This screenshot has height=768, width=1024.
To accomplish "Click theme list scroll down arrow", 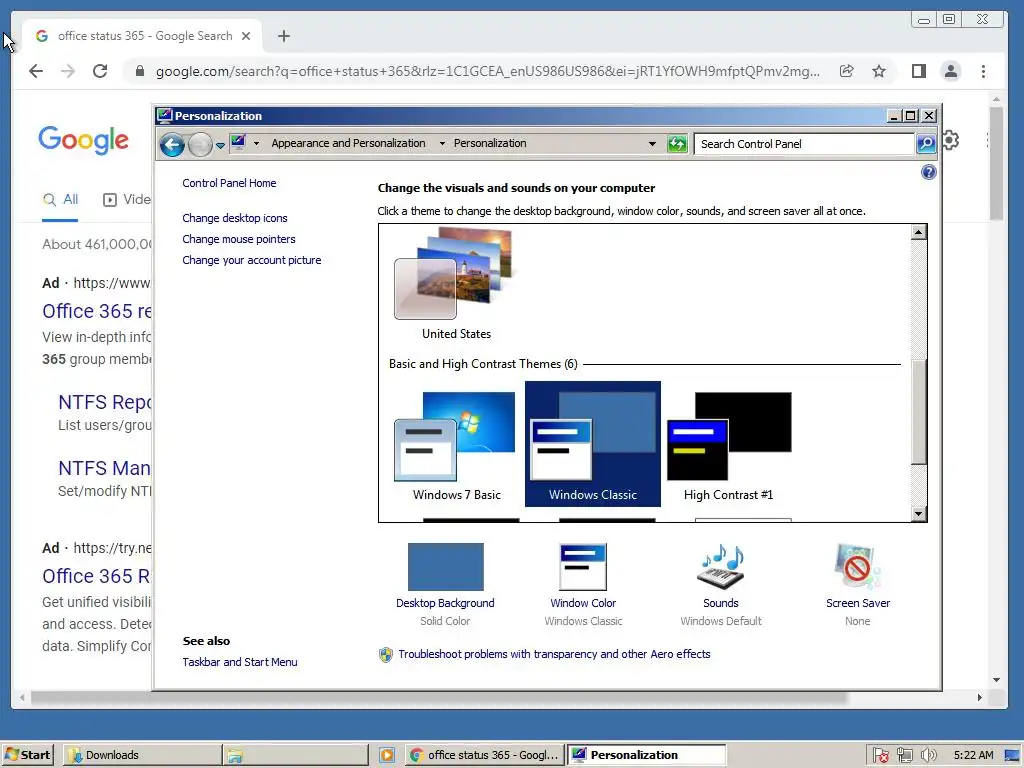I will click(x=918, y=514).
